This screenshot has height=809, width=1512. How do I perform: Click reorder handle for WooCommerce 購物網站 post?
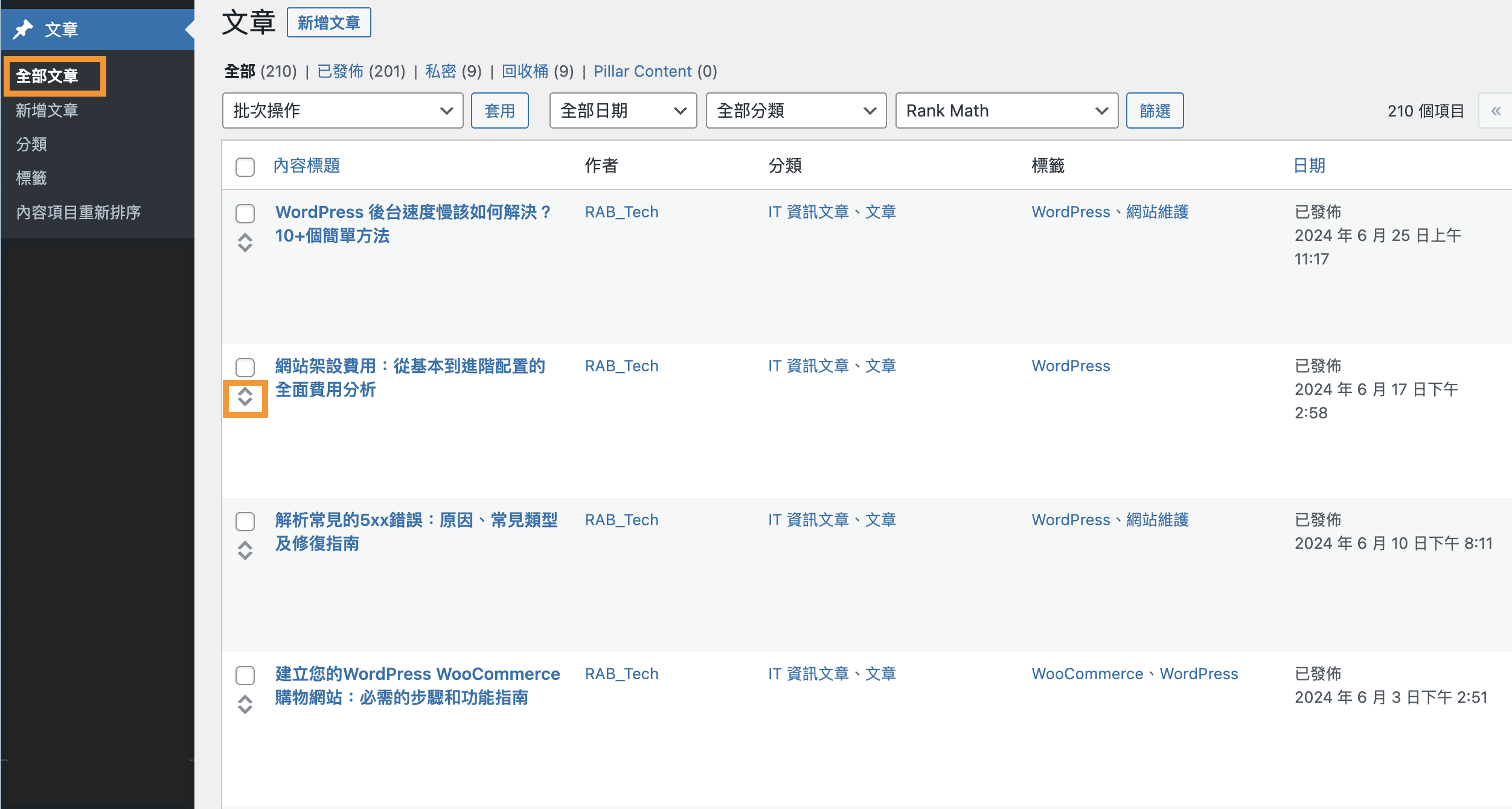(x=245, y=705)
